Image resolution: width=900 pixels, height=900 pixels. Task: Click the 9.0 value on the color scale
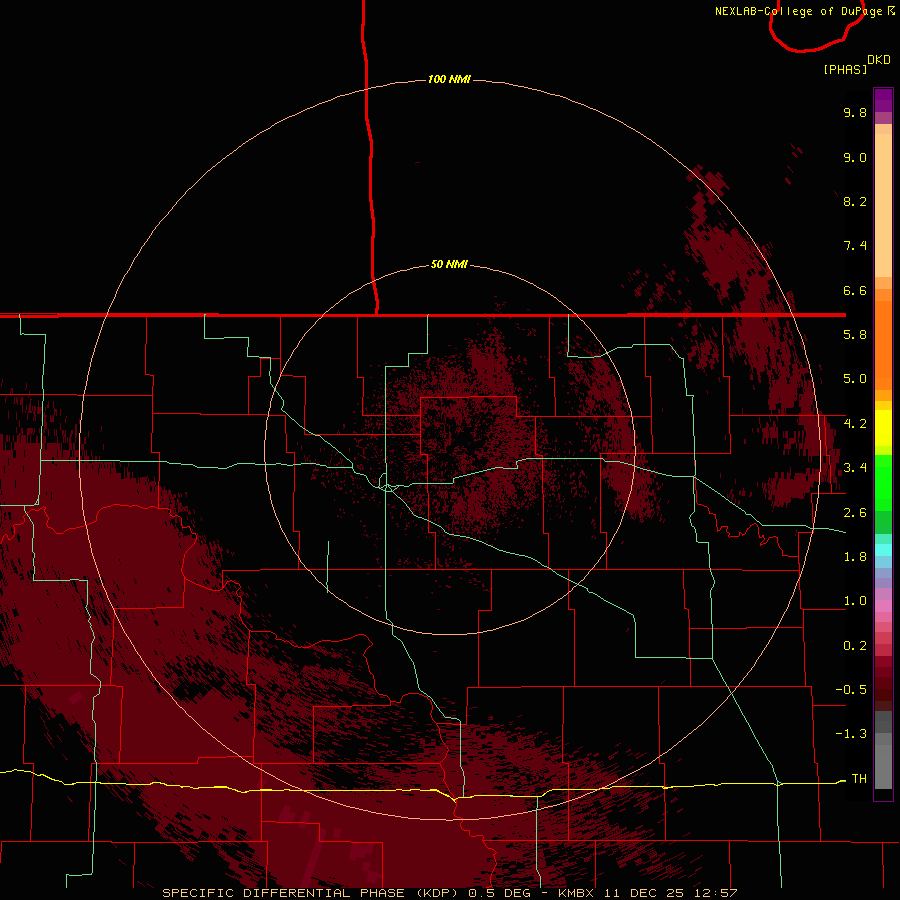click(x=855, y=157)
